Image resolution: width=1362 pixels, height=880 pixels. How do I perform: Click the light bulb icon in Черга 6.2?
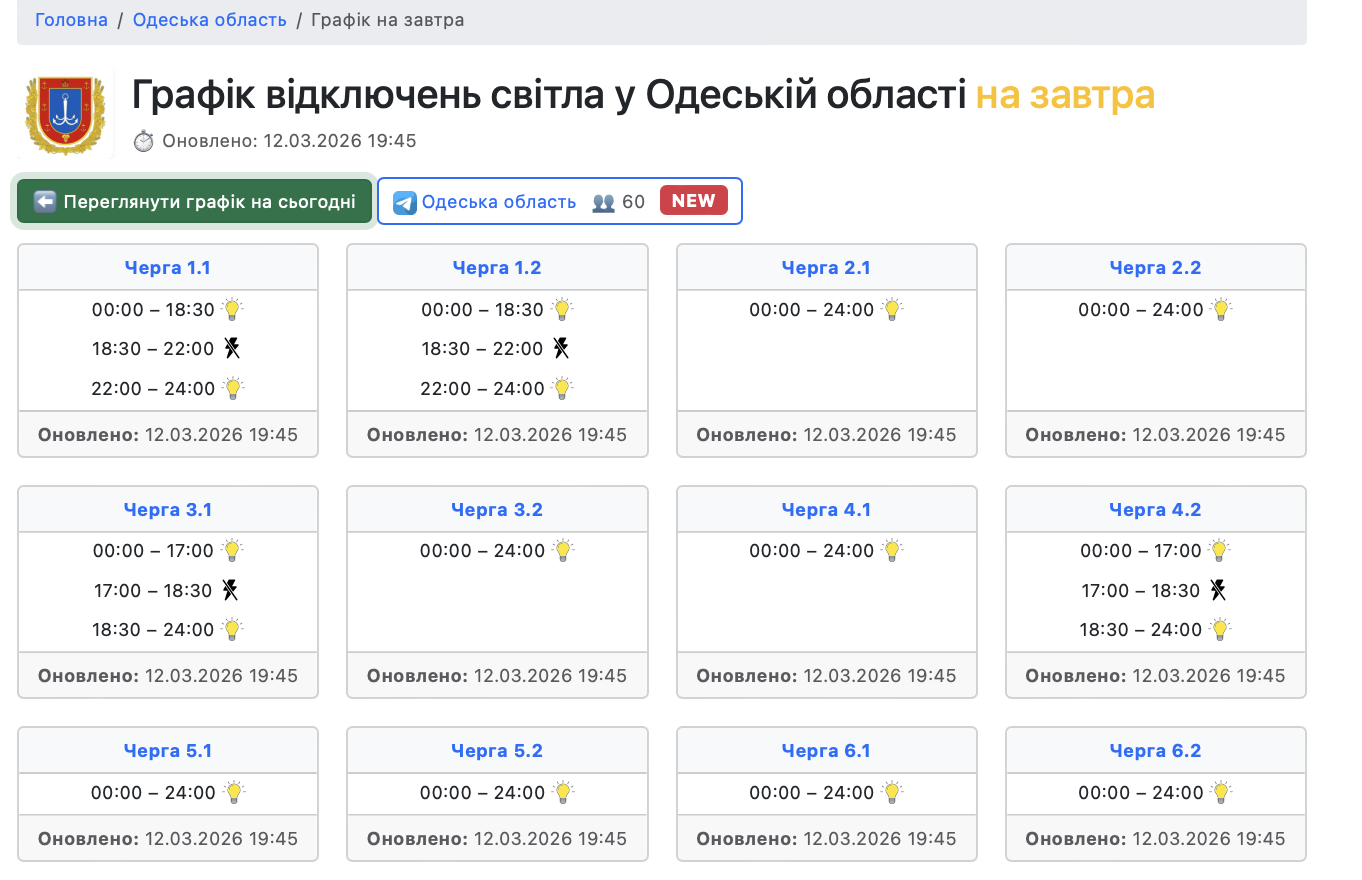pos(1221,792)
